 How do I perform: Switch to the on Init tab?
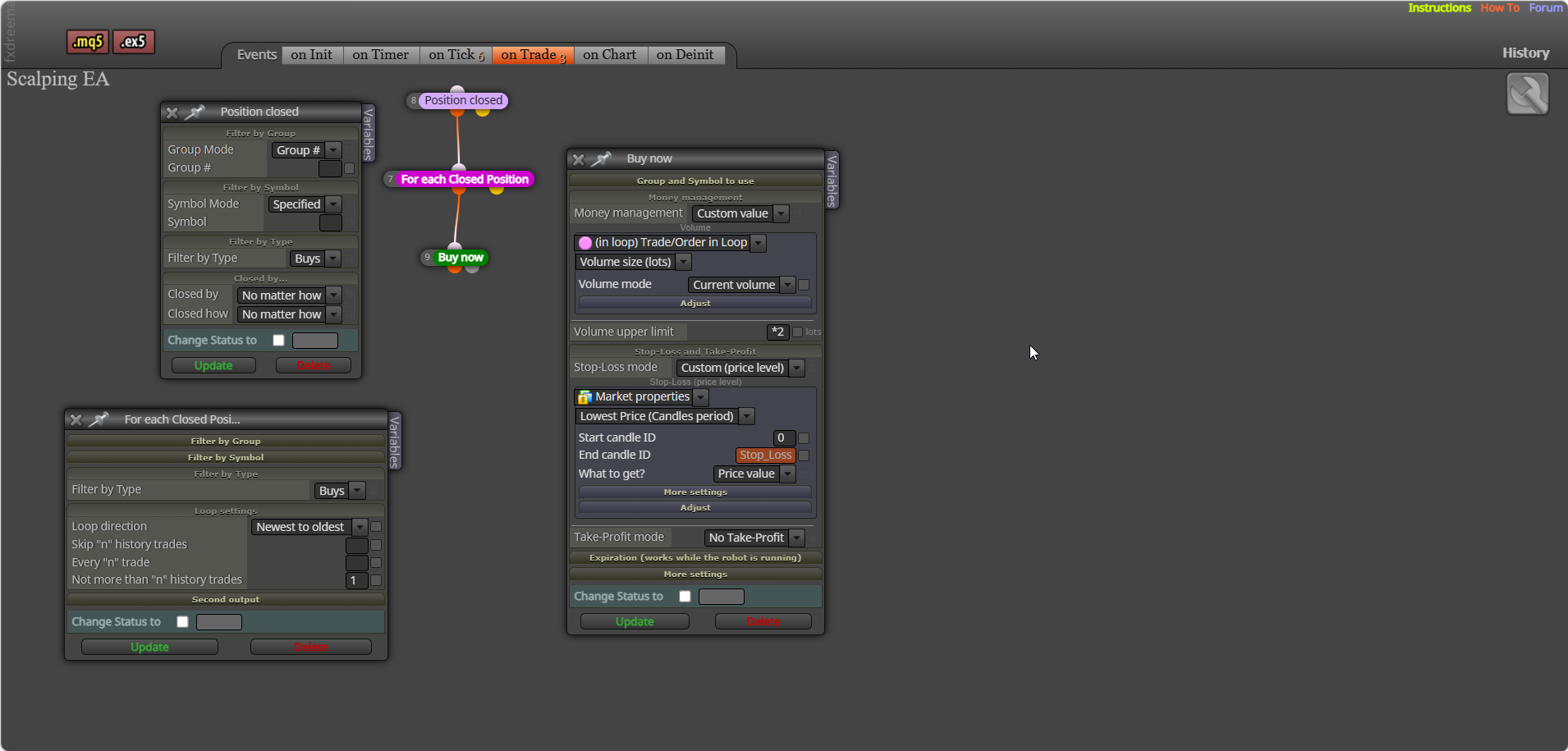click(312, 55)
